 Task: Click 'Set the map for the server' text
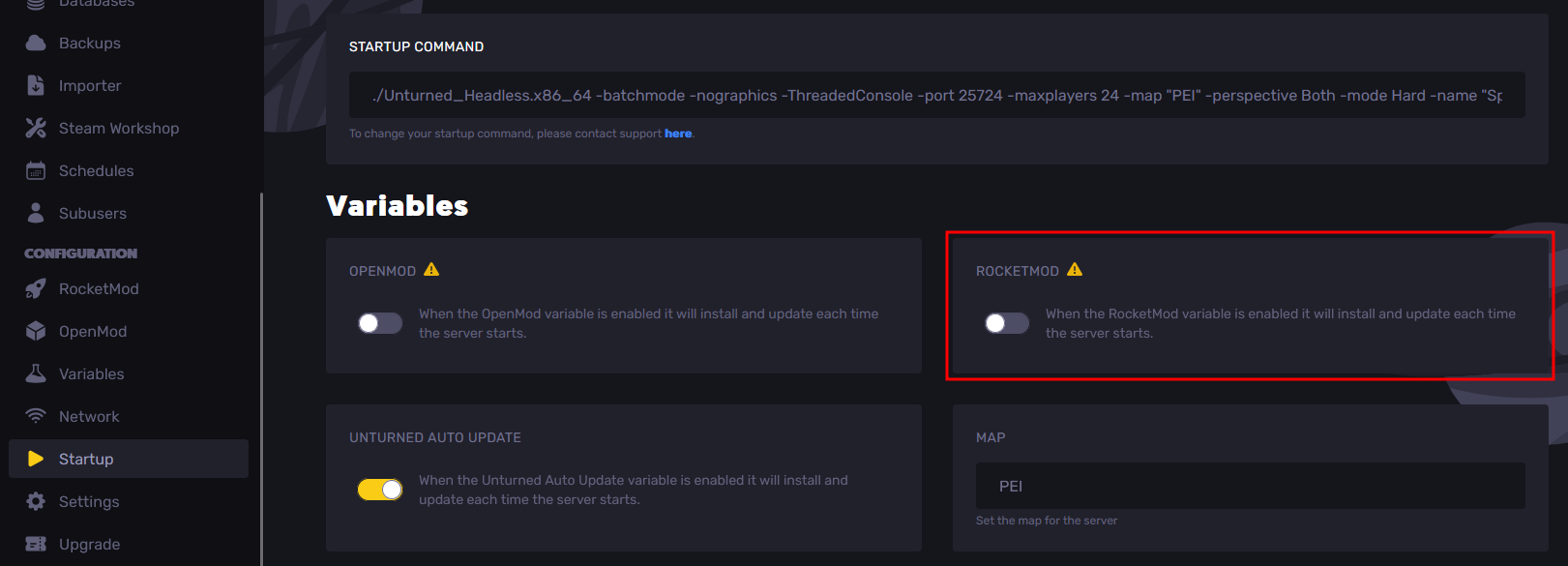[1047, 521]
